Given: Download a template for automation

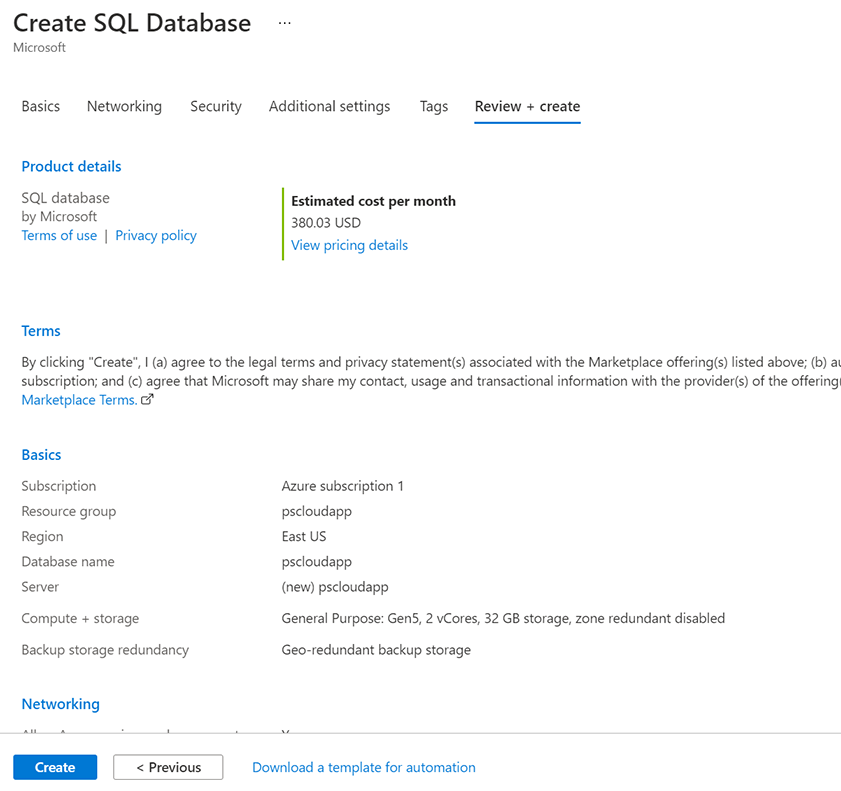Looking at the screenshot, I should 364,767.
